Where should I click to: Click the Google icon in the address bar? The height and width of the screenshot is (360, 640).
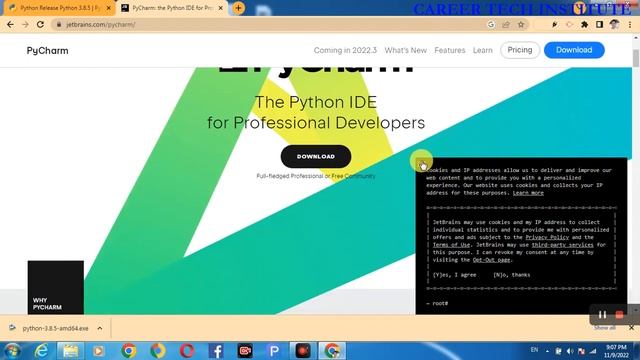click(491, 24)
